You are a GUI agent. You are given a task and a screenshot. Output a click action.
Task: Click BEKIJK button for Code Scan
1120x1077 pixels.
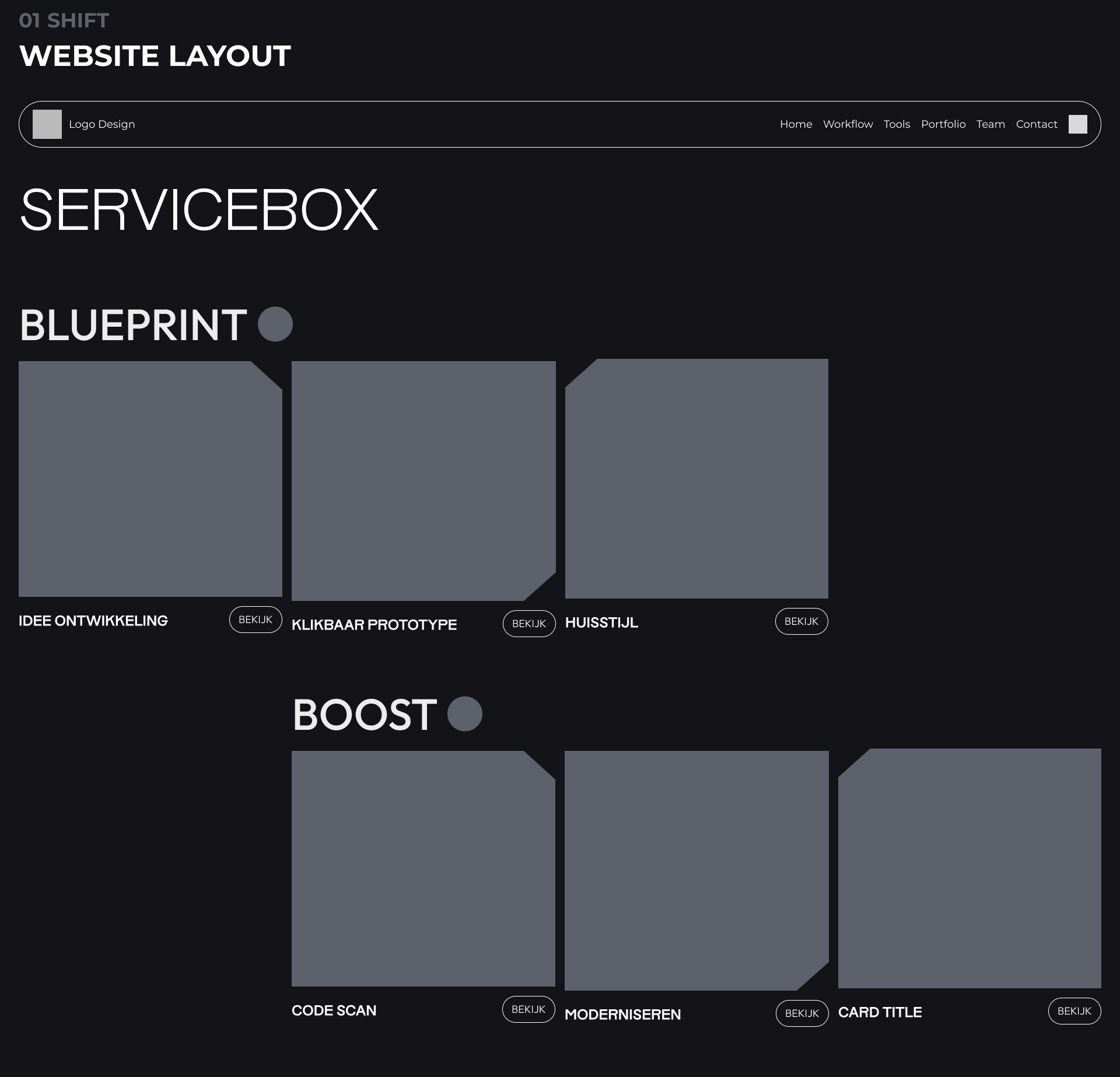click(x=528, y=1009)
